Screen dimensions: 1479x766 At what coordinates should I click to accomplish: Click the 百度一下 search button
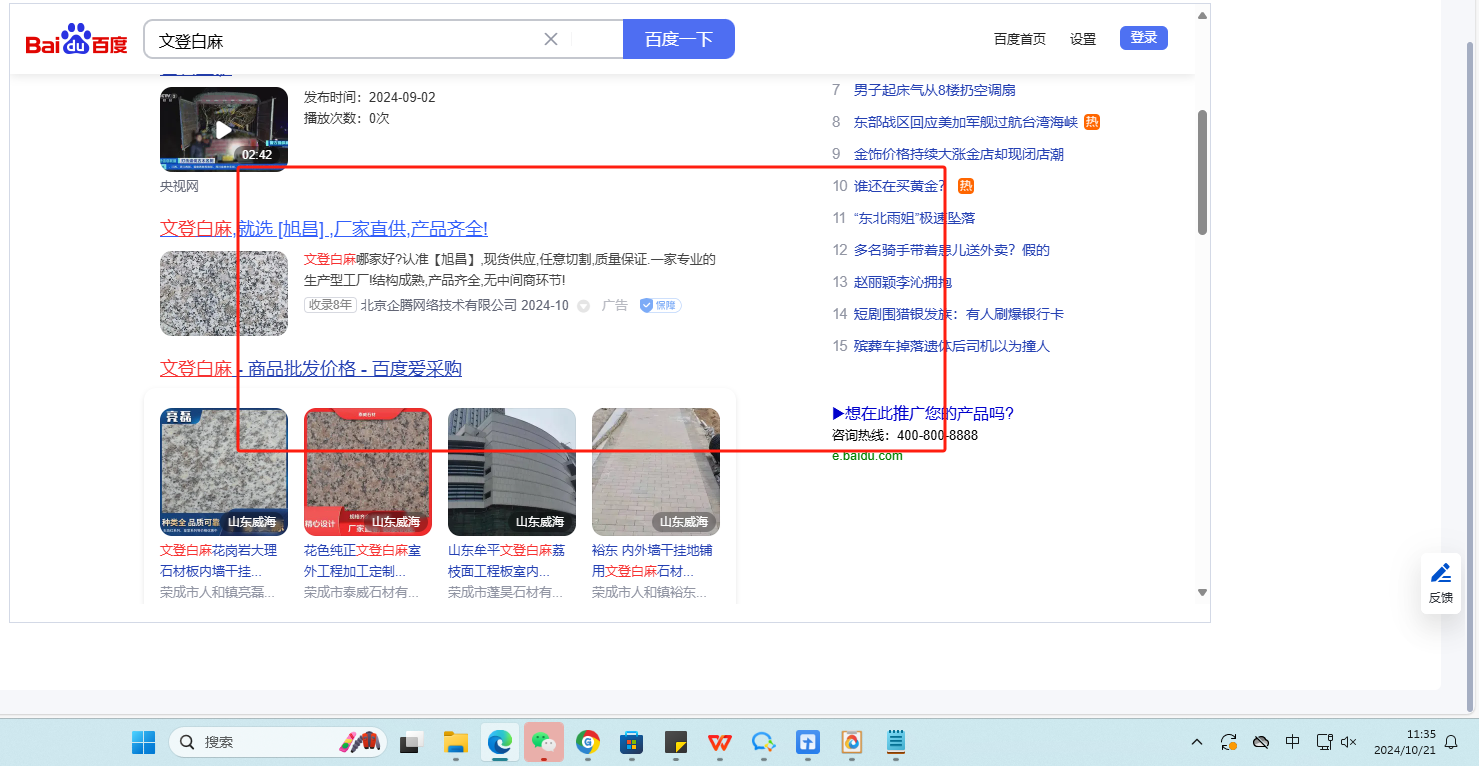[x=678, y=39]
